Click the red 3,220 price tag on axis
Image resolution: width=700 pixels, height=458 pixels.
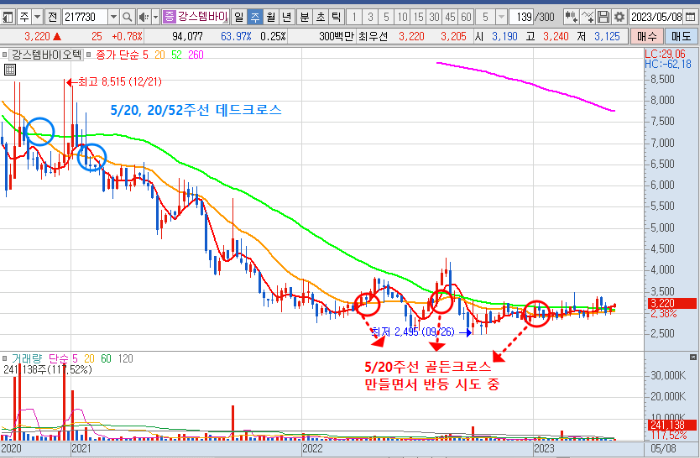click(x=672, y=304)
